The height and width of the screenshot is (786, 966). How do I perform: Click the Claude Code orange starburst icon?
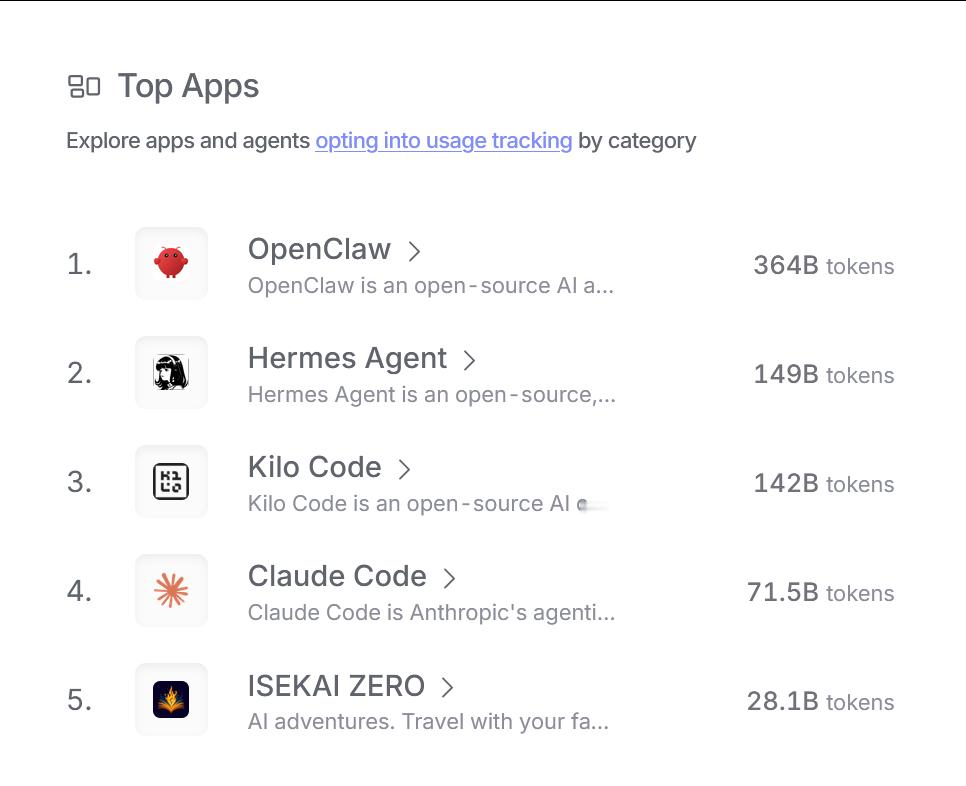pos(171,590)
